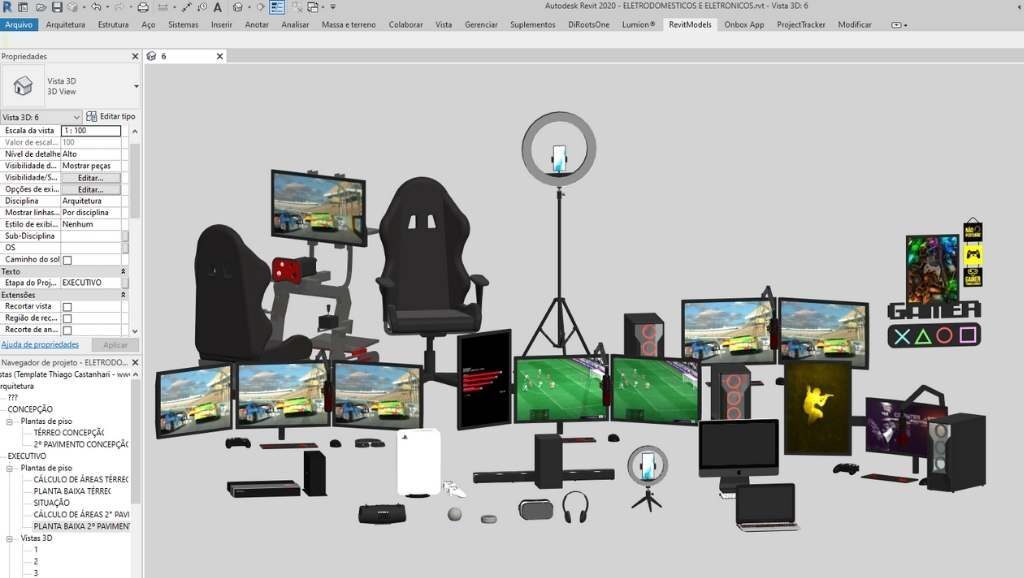Select the Text (A) tool icon
Screen dimensions: 1024x578
217,7
